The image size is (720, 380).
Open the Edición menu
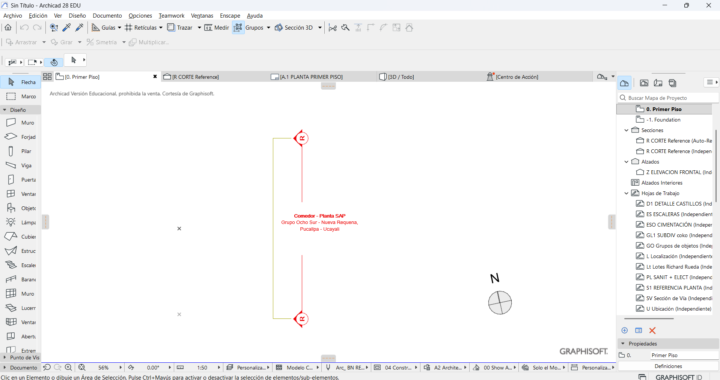[x=38, y=16]
